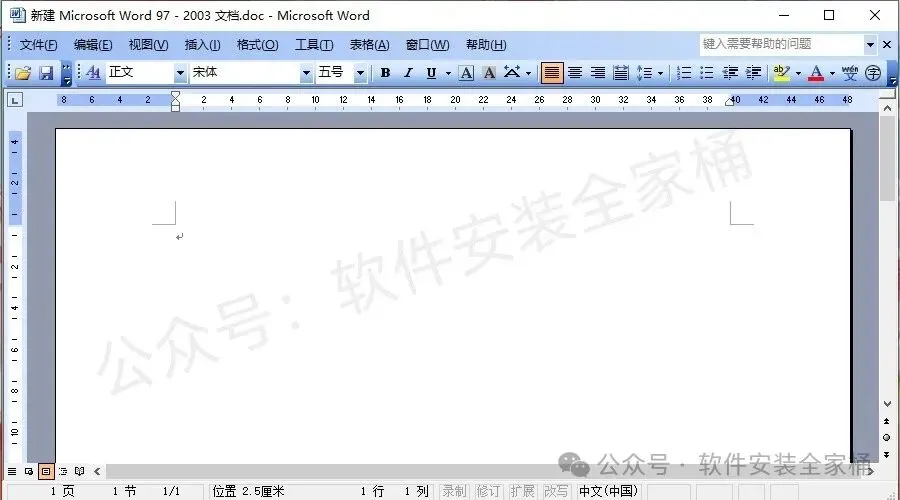This screenshot has width=900, height=500.
Task: Apply character border icon
Action: coord(467,73)
